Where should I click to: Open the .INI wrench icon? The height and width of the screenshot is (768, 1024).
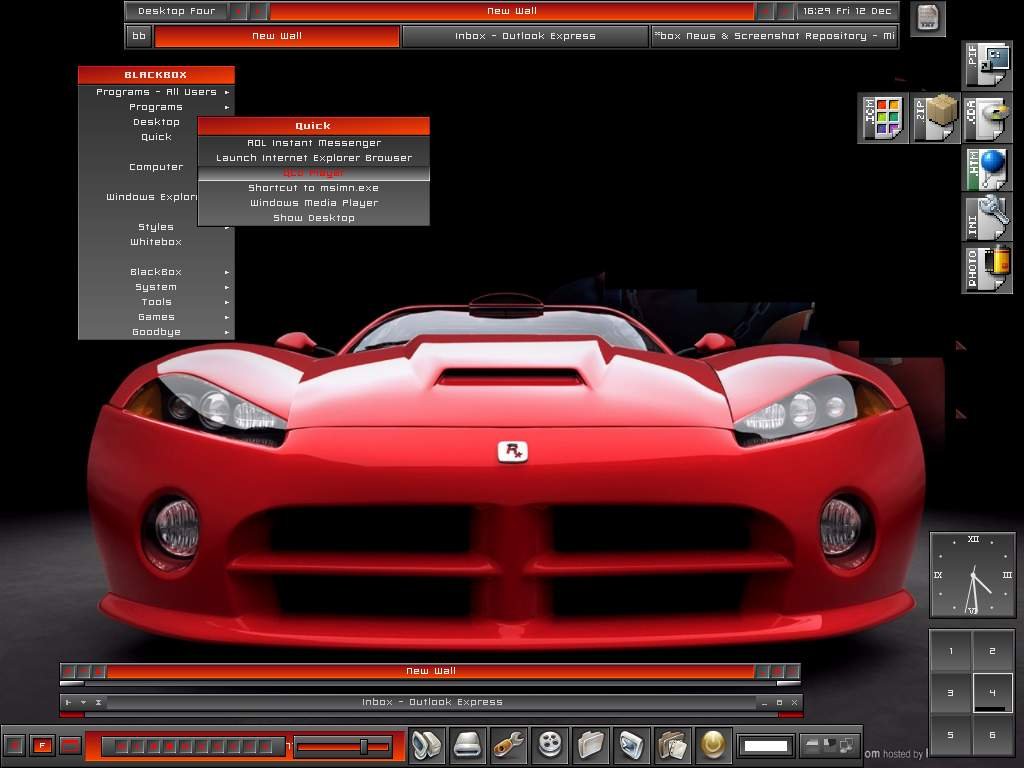pyautogui.click(x=987, y=218)
